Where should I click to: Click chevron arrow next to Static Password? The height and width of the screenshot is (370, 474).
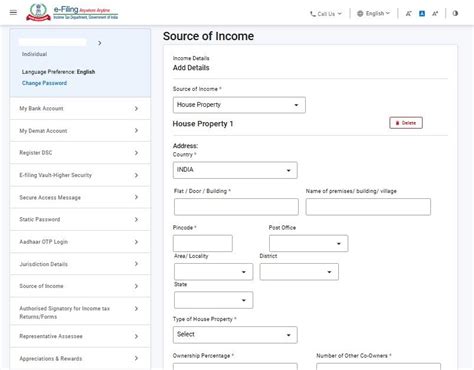pyautogui.click(x=136, y=219)
